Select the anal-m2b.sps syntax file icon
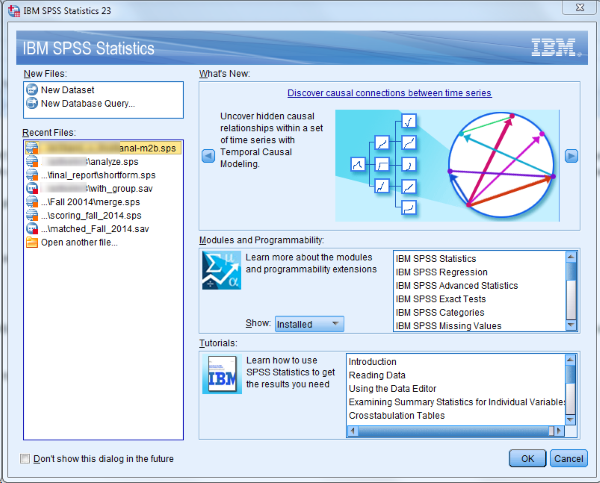This screenshot has width=600, height=483. (x=32, y=148)
